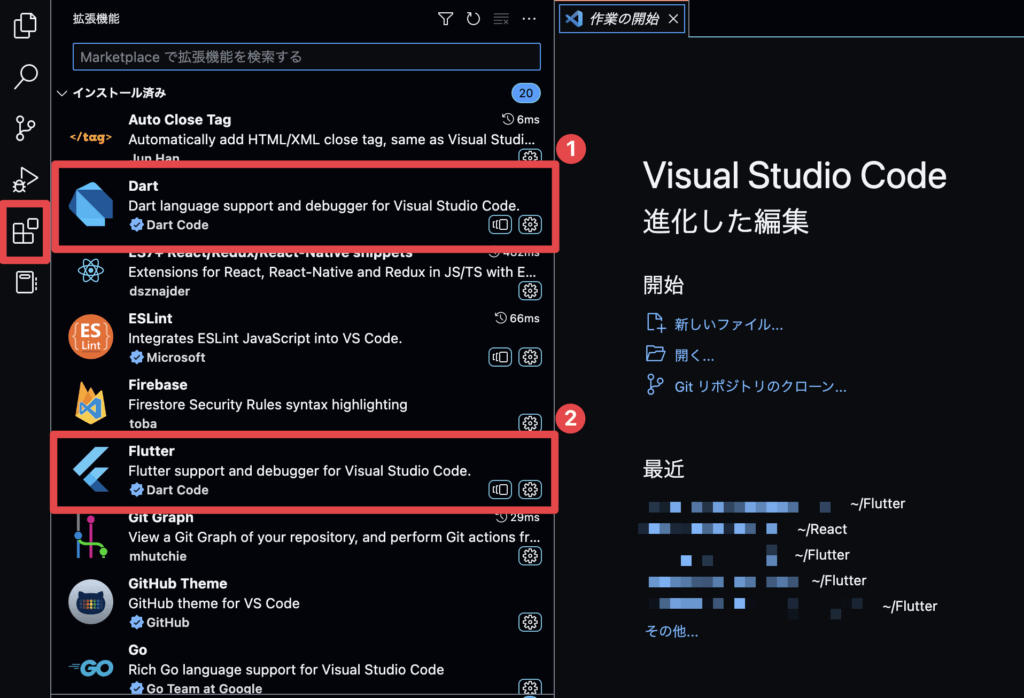This screenshot has width=1024, height=698.
Task: Open the Search view in the activity bar
Action: tap(25, 77)
